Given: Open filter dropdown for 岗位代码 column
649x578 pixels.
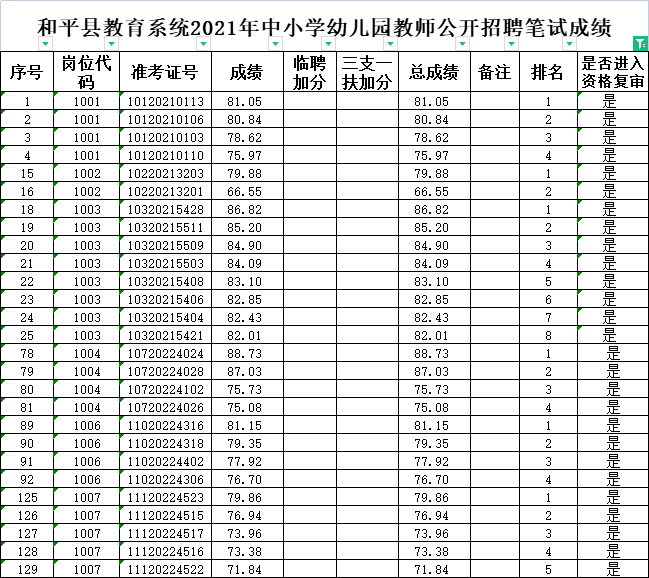Looking at the screenshot, I should (x=111, y=43).
